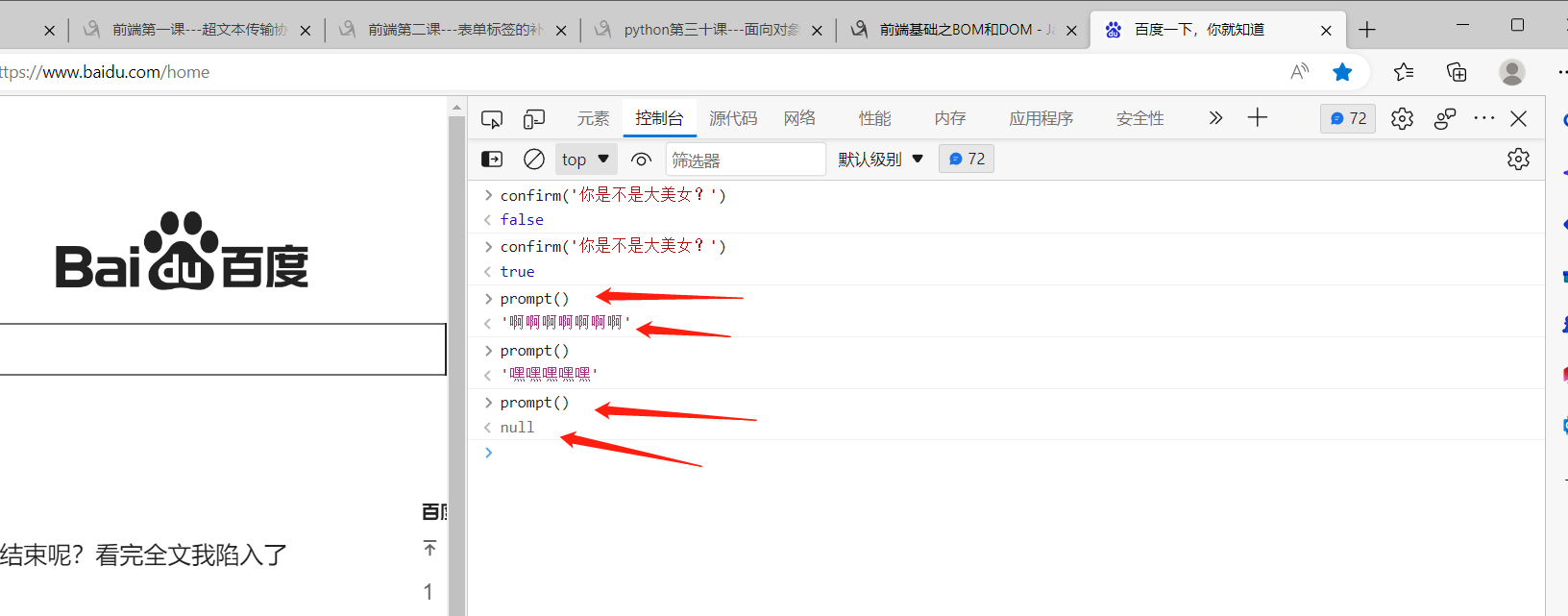
Task: Click the Baidu logo on the page
Action: tap(183, 251)
